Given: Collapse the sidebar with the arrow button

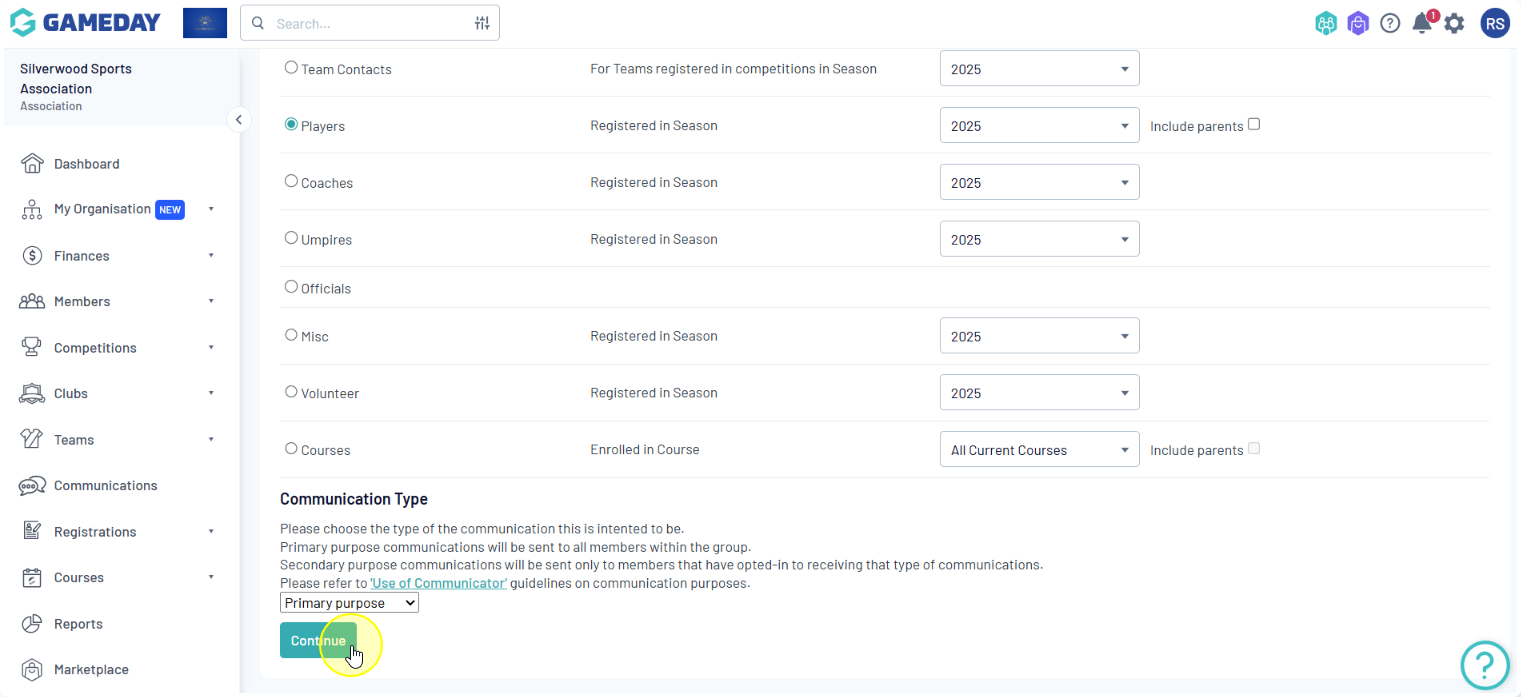Looking at the screenshot, I should (x=238, y=120).
